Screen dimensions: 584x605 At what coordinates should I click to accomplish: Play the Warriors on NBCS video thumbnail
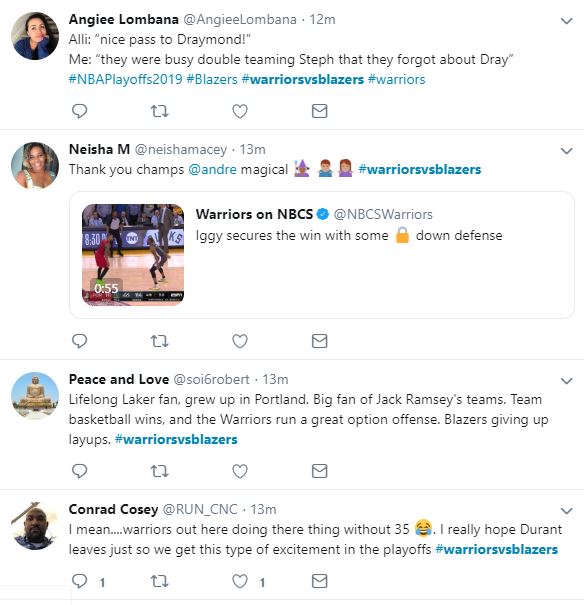pyautogui.click(x=133, y=255)
